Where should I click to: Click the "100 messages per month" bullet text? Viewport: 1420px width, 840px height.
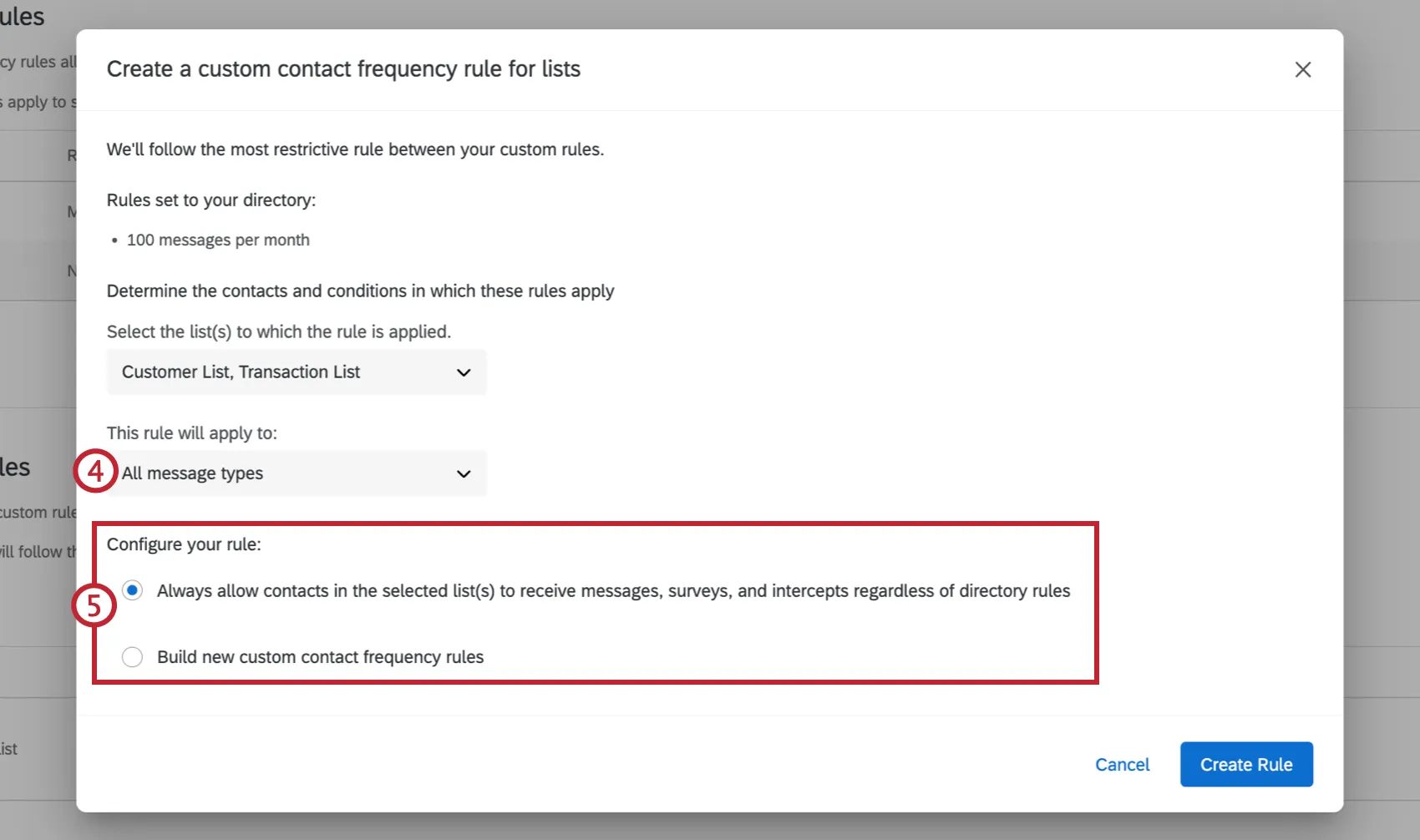coord(217,240)
